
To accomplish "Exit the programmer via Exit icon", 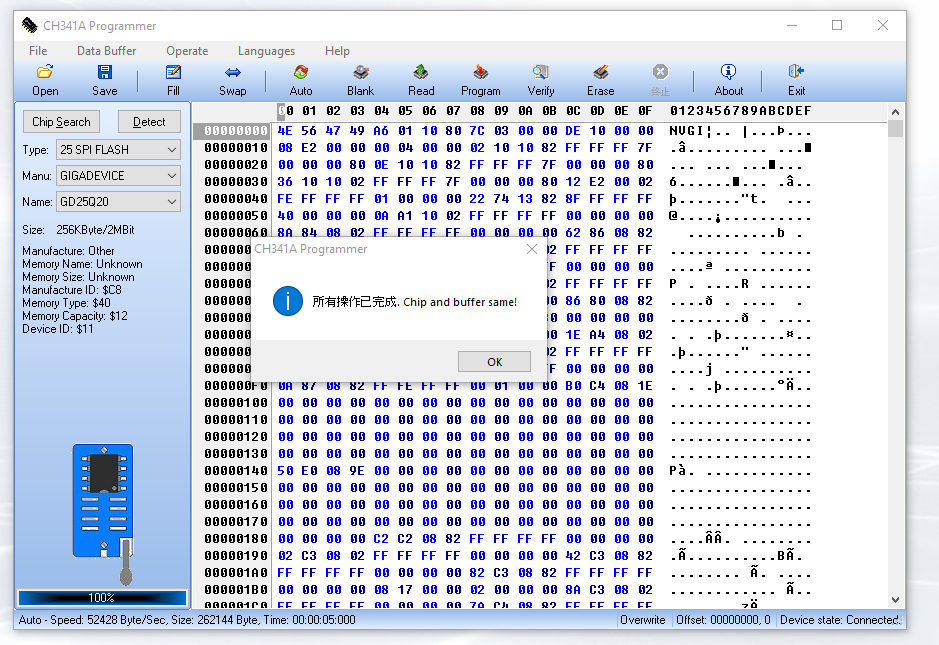I will [x=796, y=80].
